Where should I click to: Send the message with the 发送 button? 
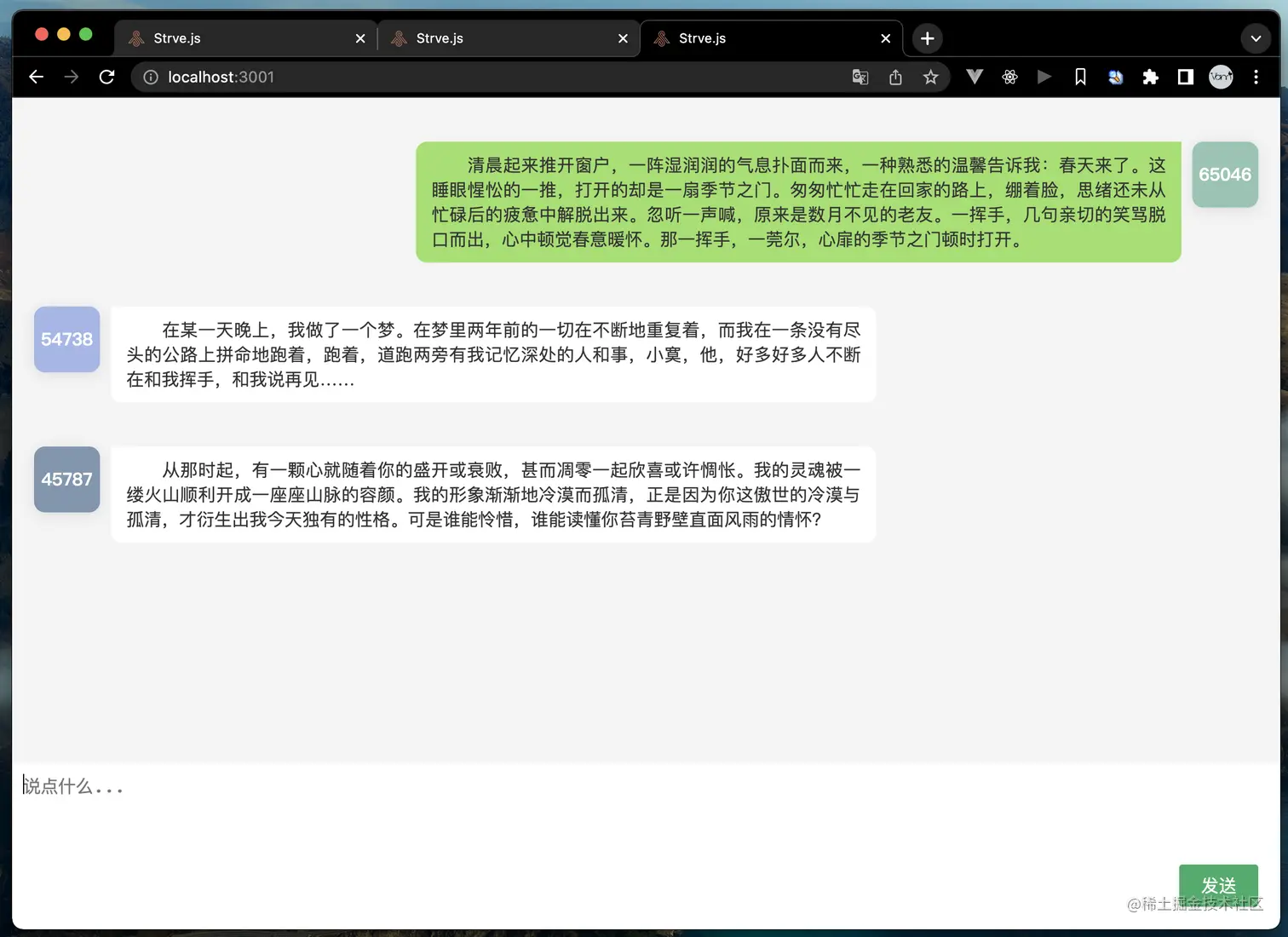click(1218, 886)
